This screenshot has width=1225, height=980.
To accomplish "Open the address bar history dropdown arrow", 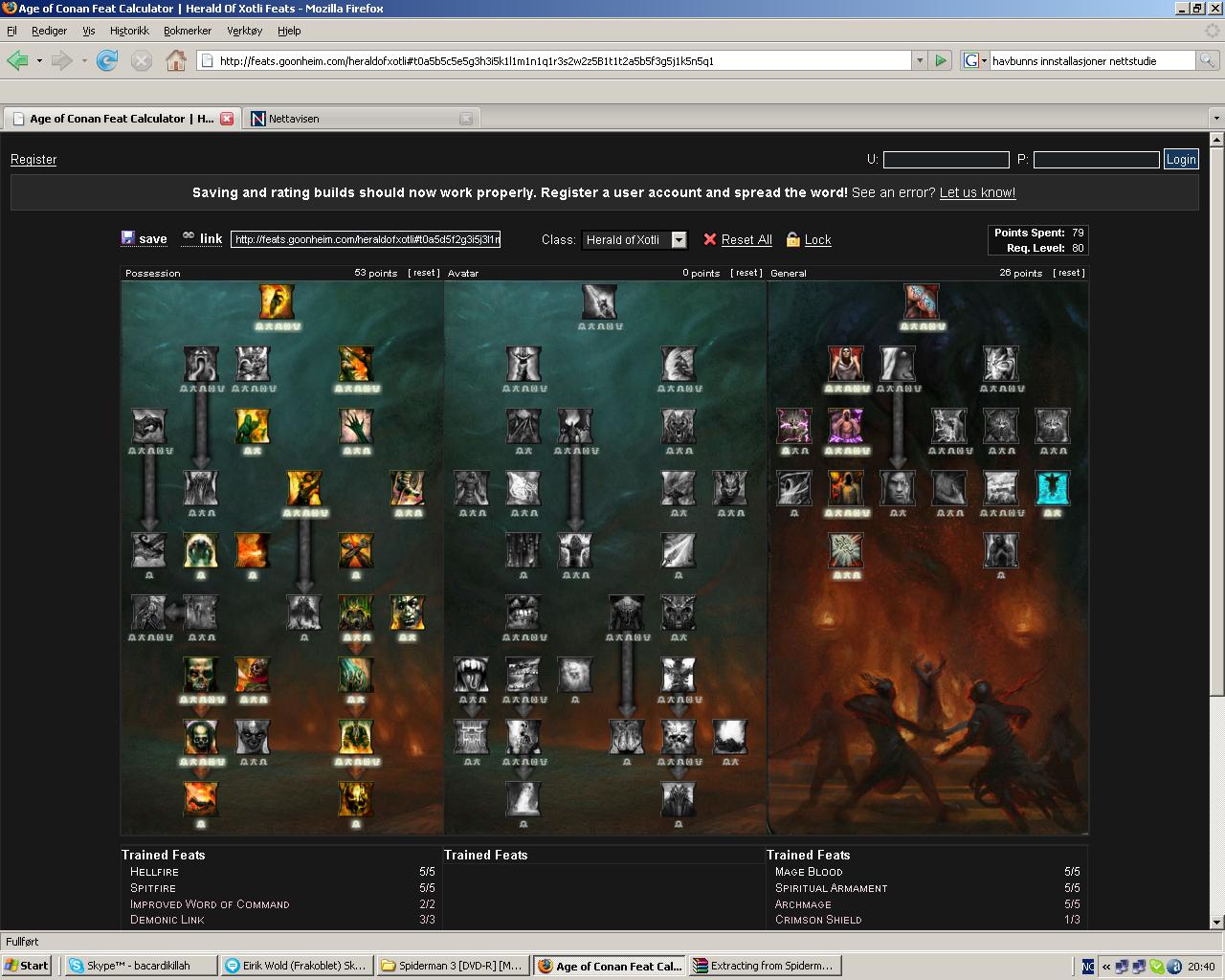I will tap(920, 60).
